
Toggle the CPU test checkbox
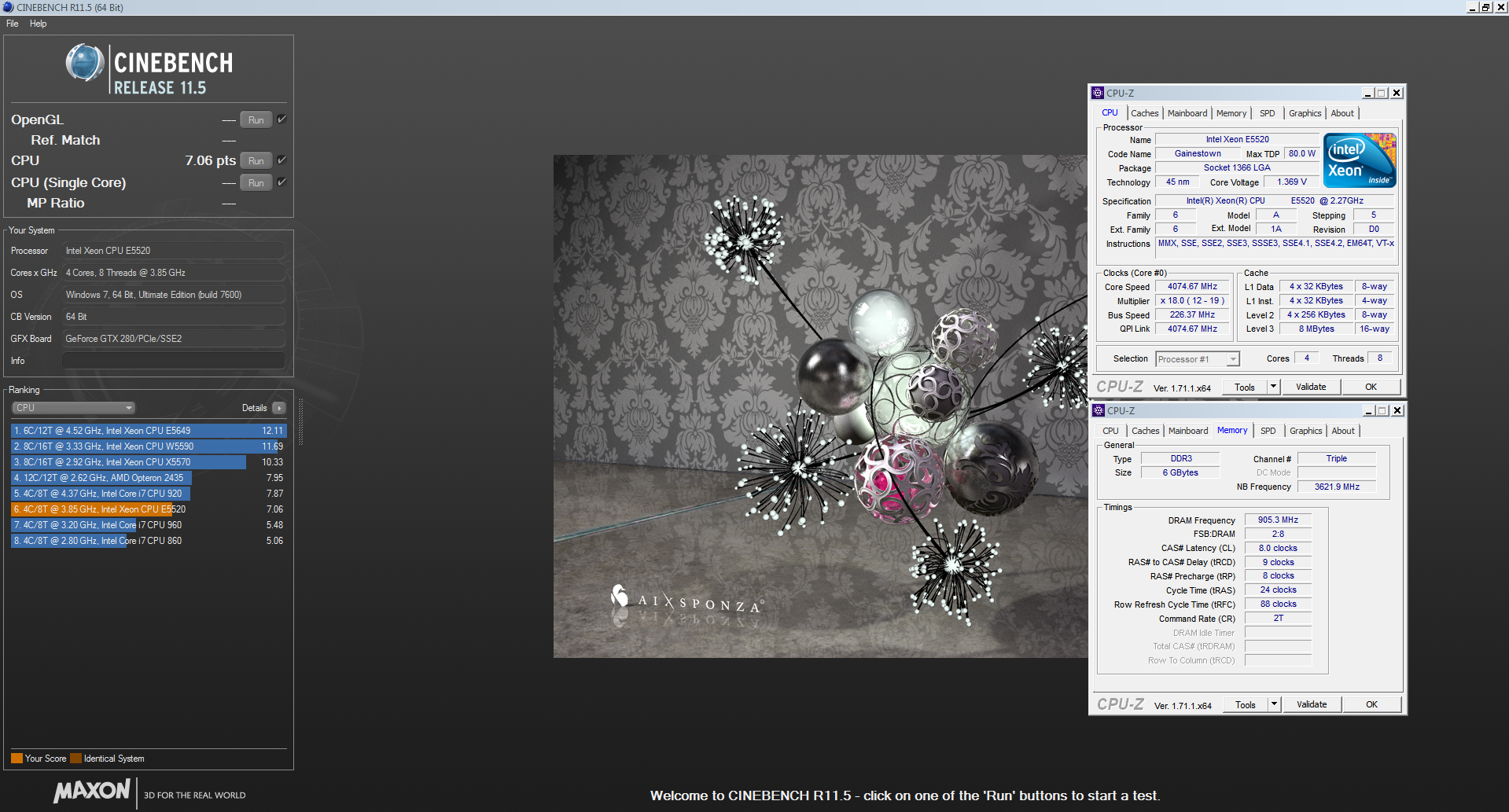pyautogui.click(x=282, y=160)
